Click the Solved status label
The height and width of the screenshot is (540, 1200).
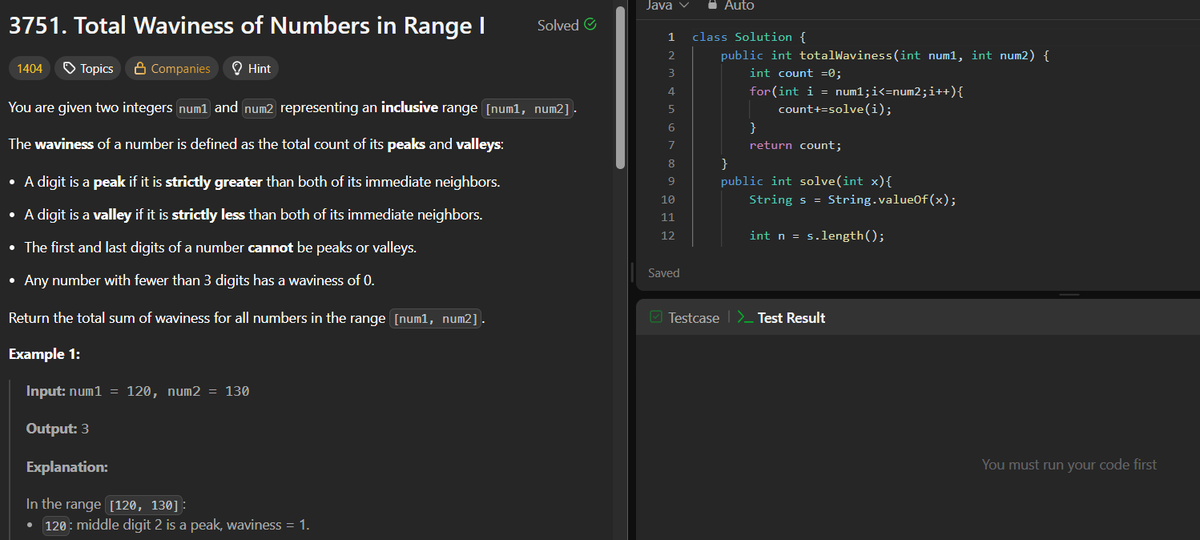[557, 25]
